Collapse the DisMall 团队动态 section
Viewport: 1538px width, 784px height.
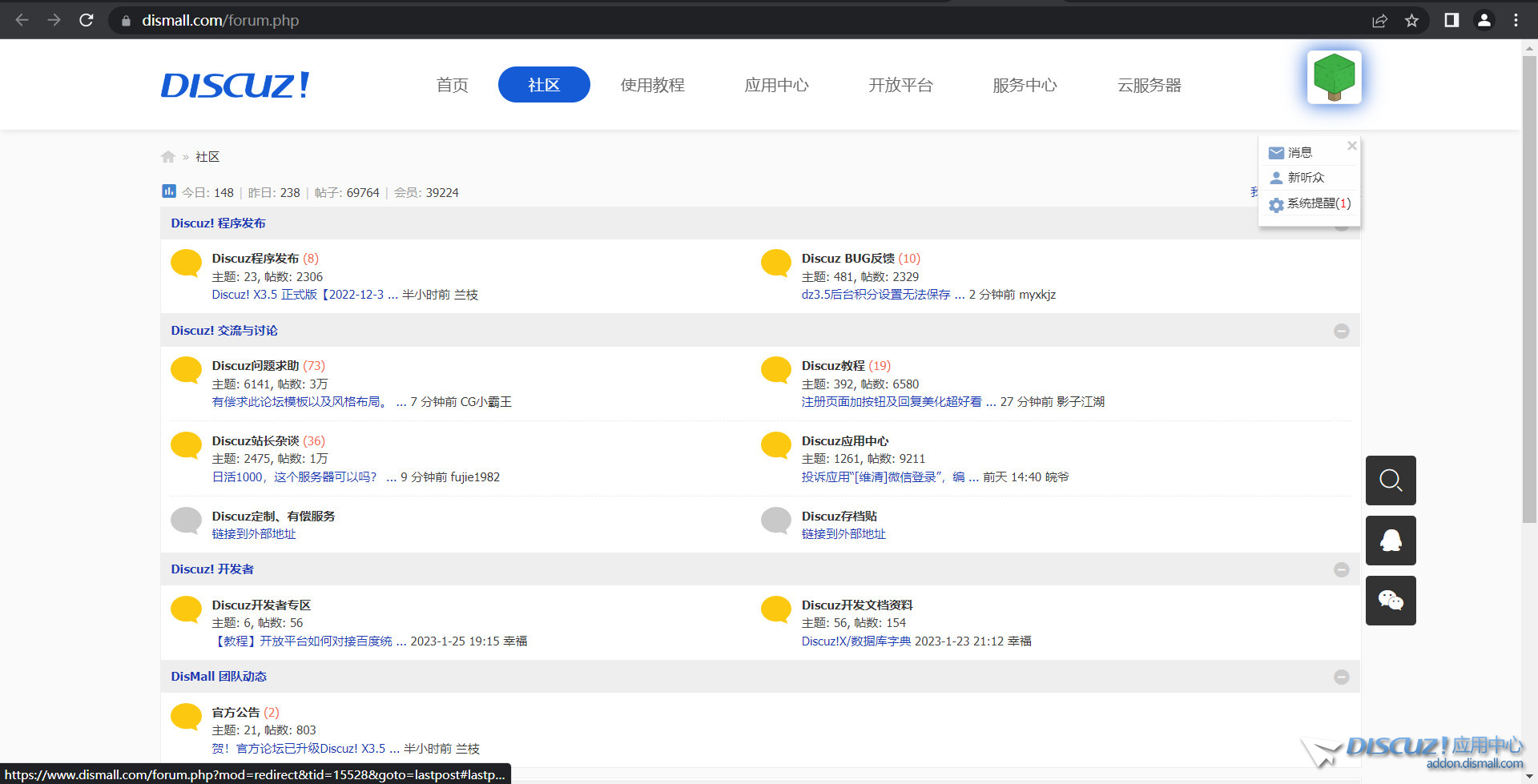pos(1342,677)
